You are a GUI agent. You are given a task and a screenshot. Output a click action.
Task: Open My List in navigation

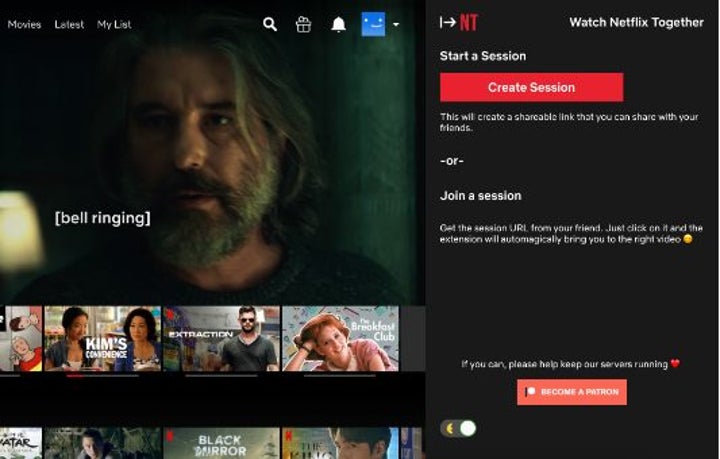(x=114, y=24)
